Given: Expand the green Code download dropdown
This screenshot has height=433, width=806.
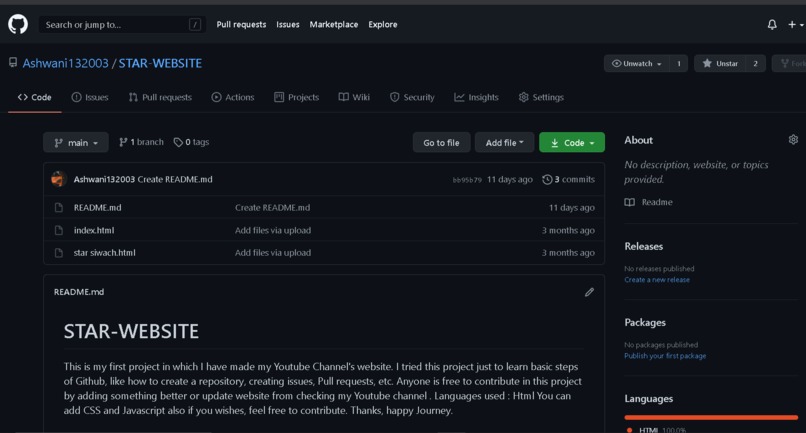Looking at the screenshot, I should pyautogui.click(x=572, y=142).
